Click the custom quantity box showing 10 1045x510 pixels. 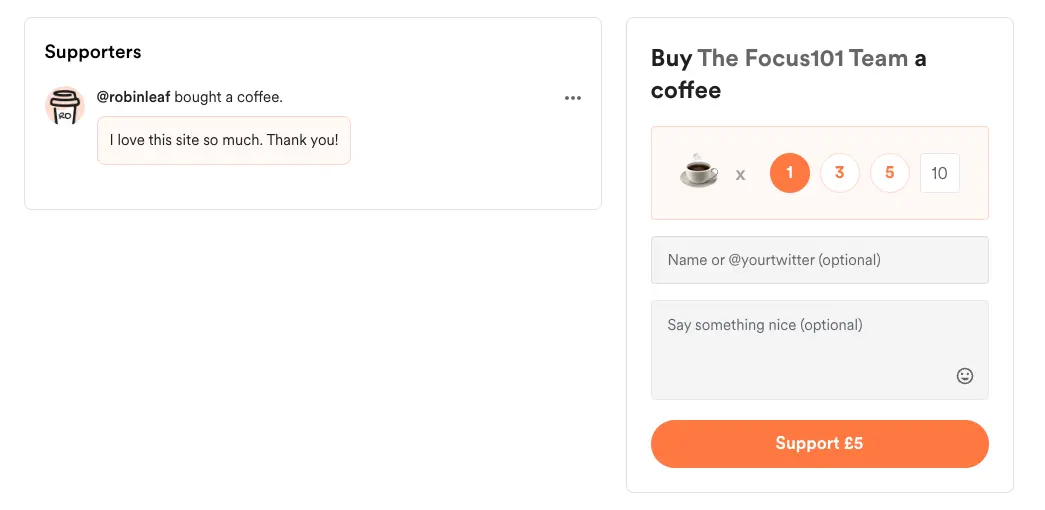[x=939, y=173]
